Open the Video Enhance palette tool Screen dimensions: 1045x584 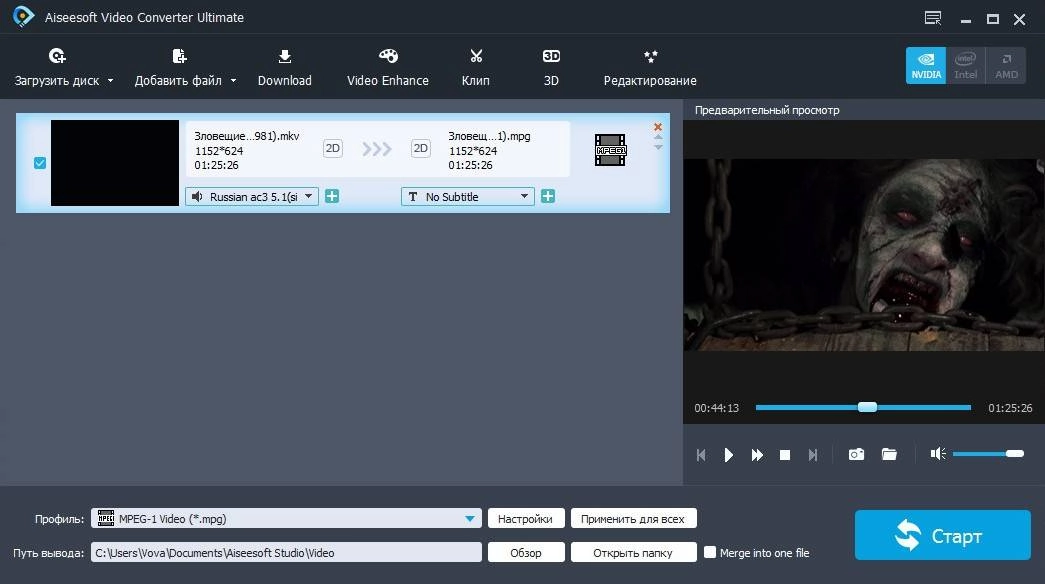[x=388, y=68]
